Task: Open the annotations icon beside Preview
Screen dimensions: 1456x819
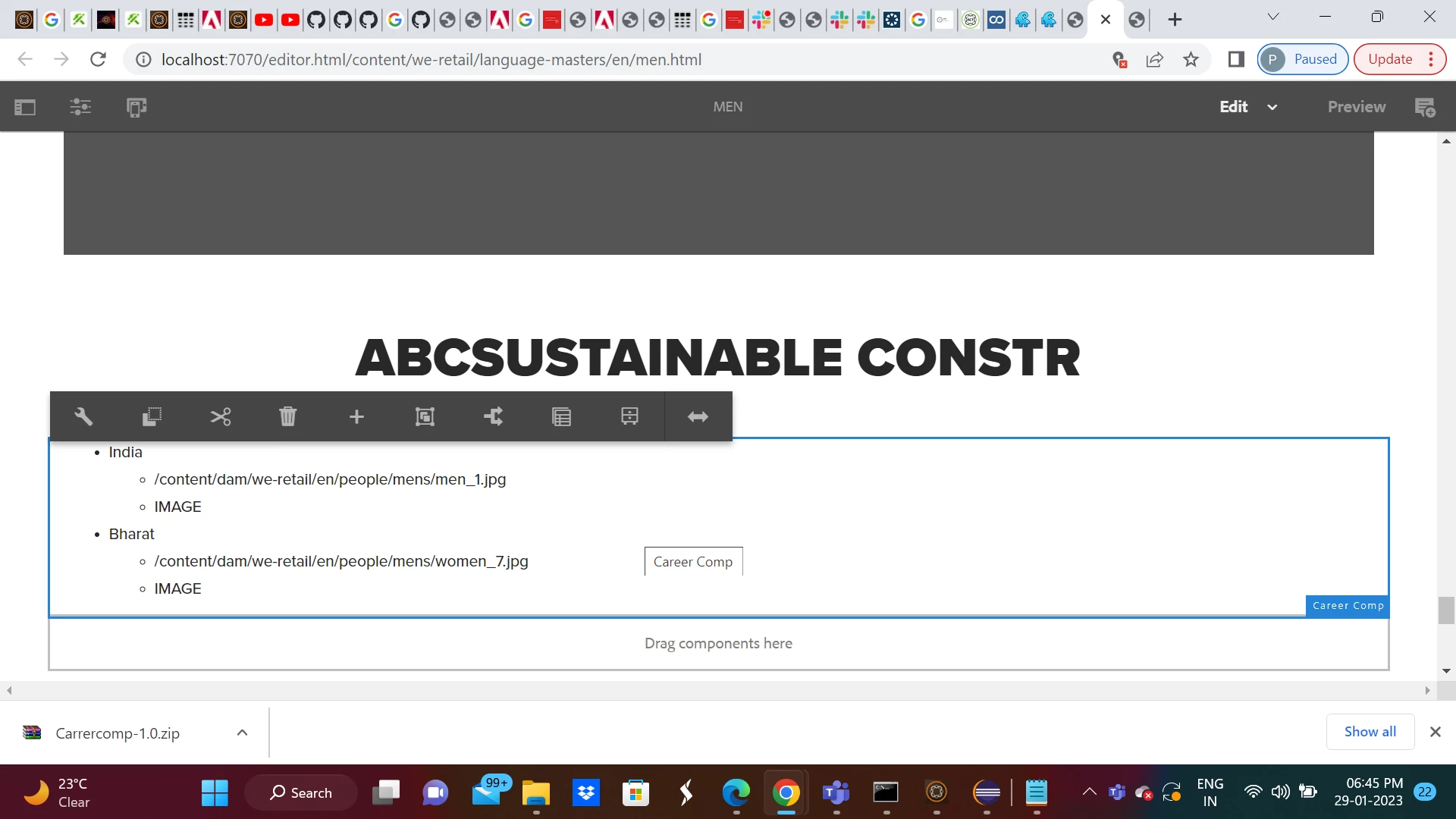Action: pyautogui.click(x=1425, y=107)
